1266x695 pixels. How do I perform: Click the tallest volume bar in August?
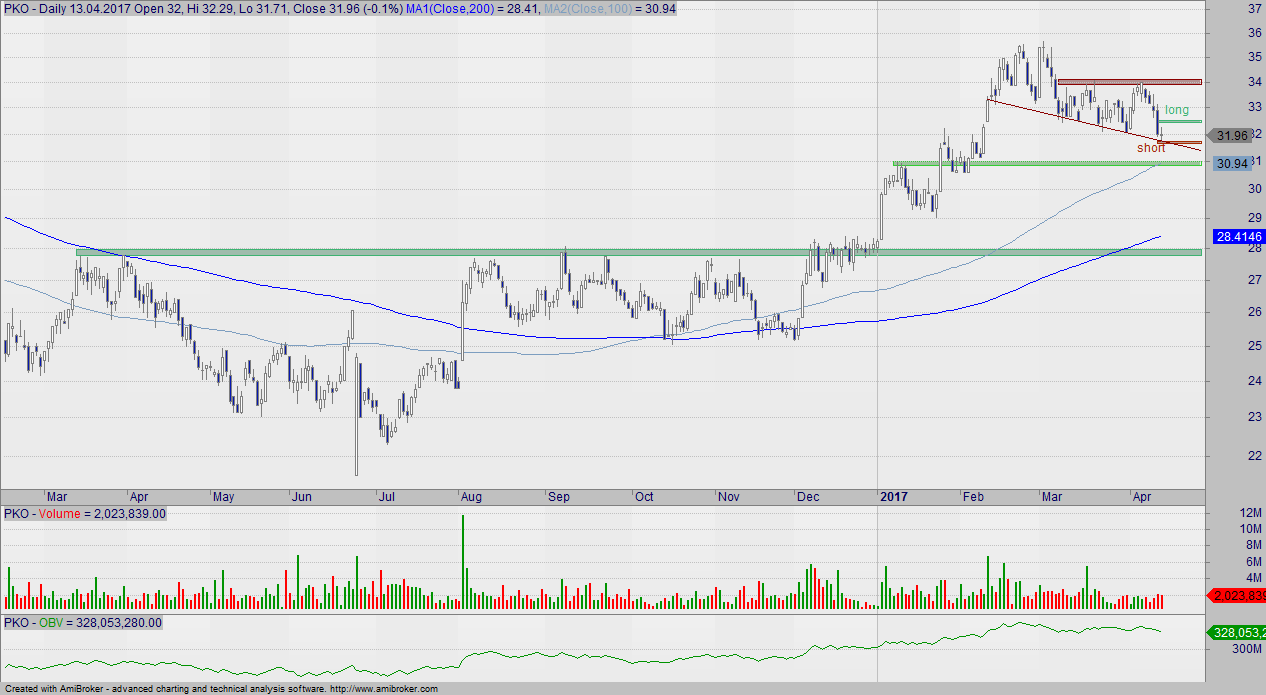point(463,562)
